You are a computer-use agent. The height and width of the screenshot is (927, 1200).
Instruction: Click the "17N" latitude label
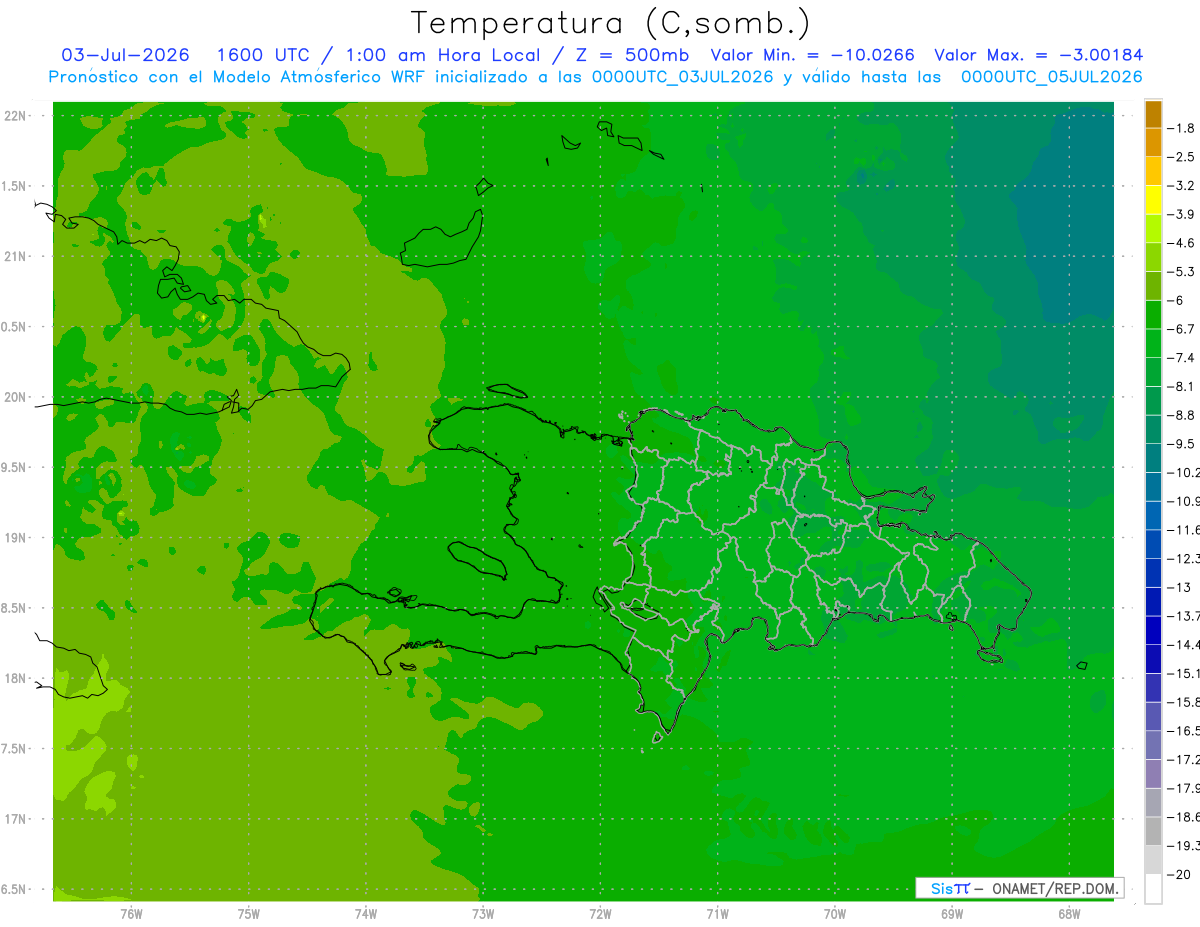16,819
